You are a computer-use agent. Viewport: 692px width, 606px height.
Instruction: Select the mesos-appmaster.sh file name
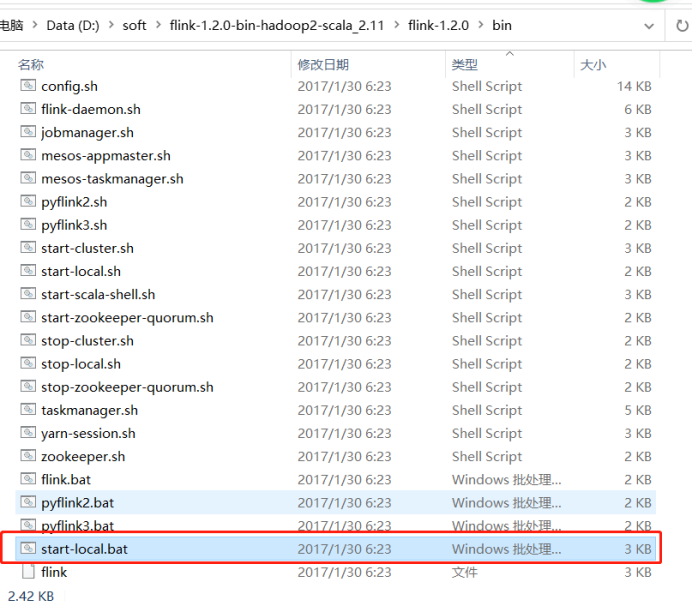coord(106,156)
